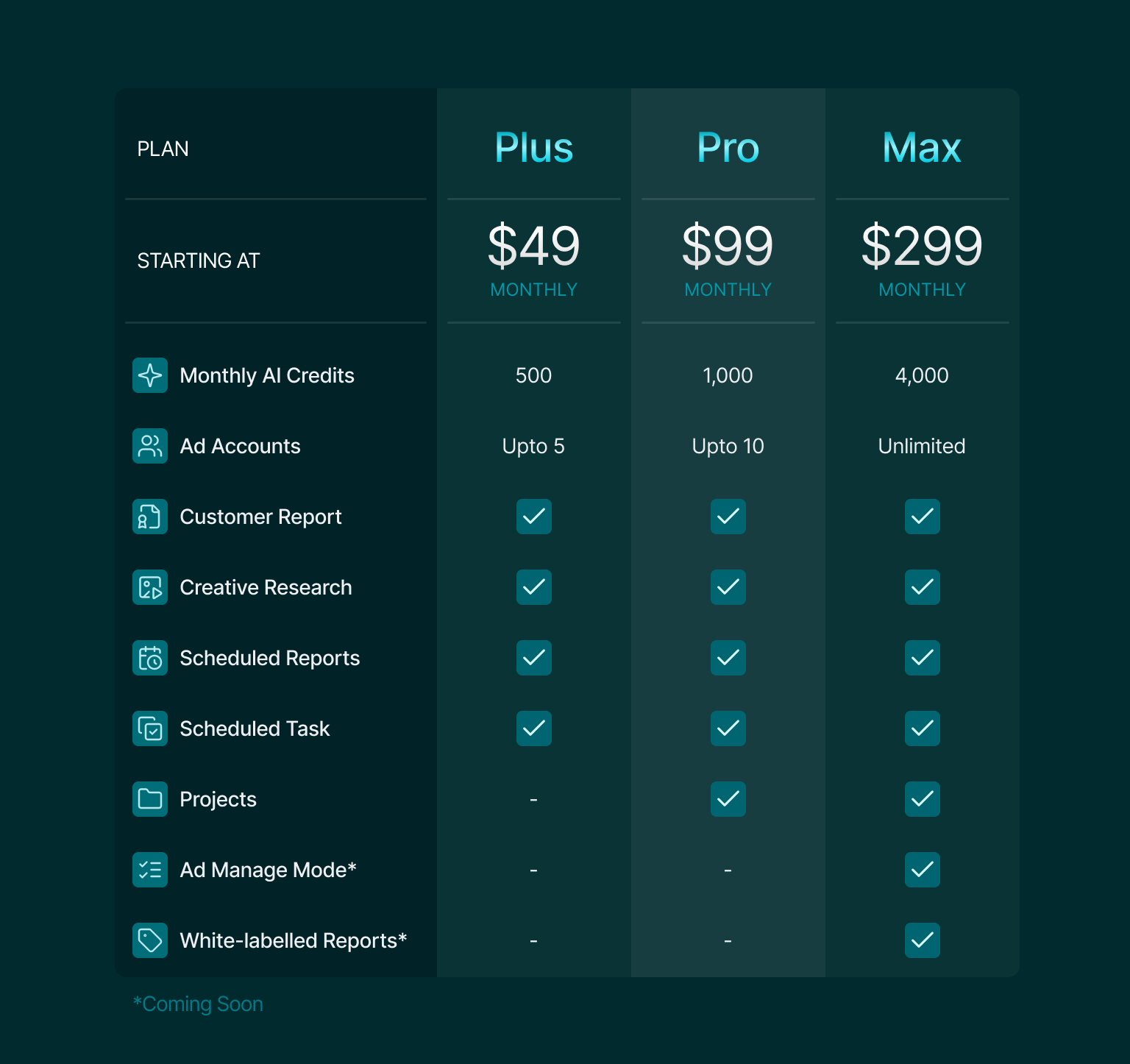Screen dimensions: 1130x1064
Task: Select the Max plan heading
Action: coord(922,147)
